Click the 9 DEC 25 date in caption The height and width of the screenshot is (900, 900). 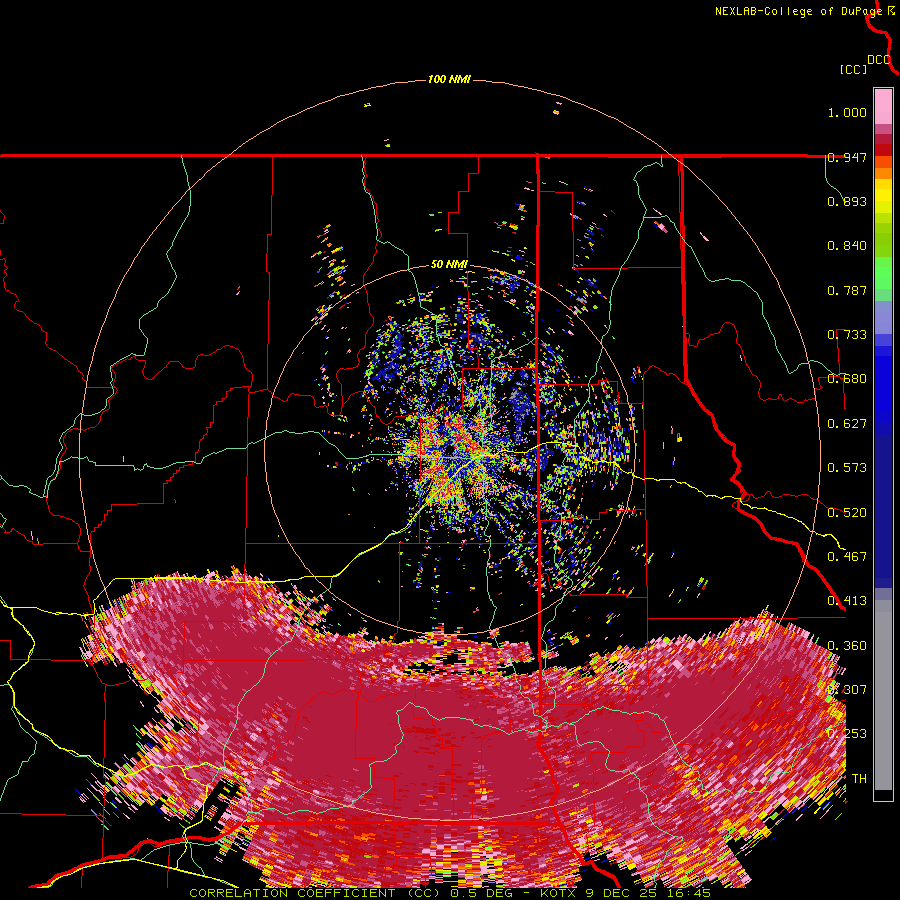point(622,893)
